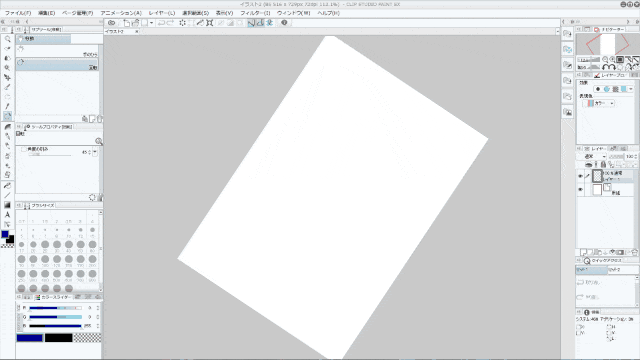Click the Navigator preview thumbnail
Viewport: 640px width, 360px height.
607,44
